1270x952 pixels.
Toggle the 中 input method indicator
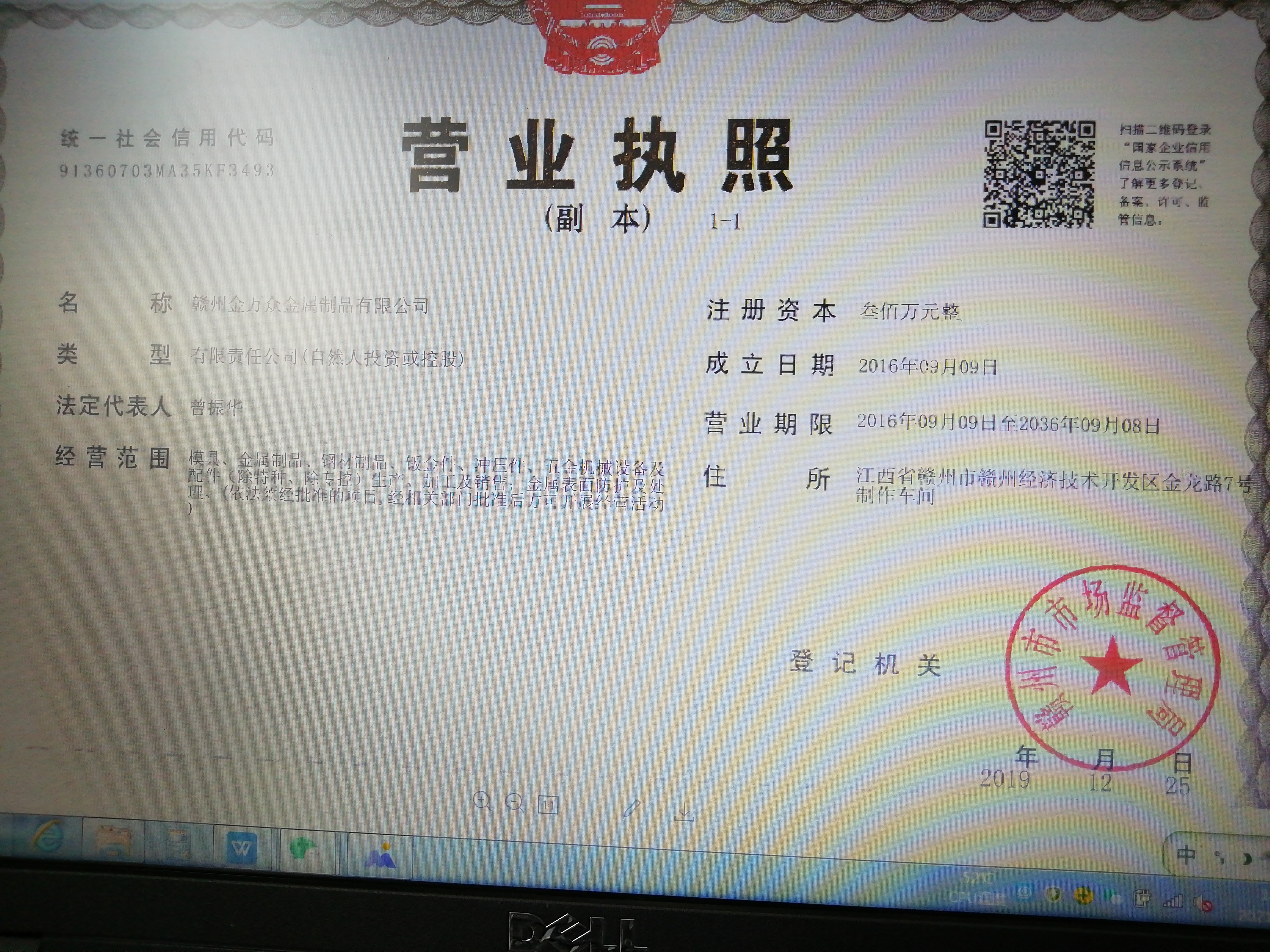1186,856
